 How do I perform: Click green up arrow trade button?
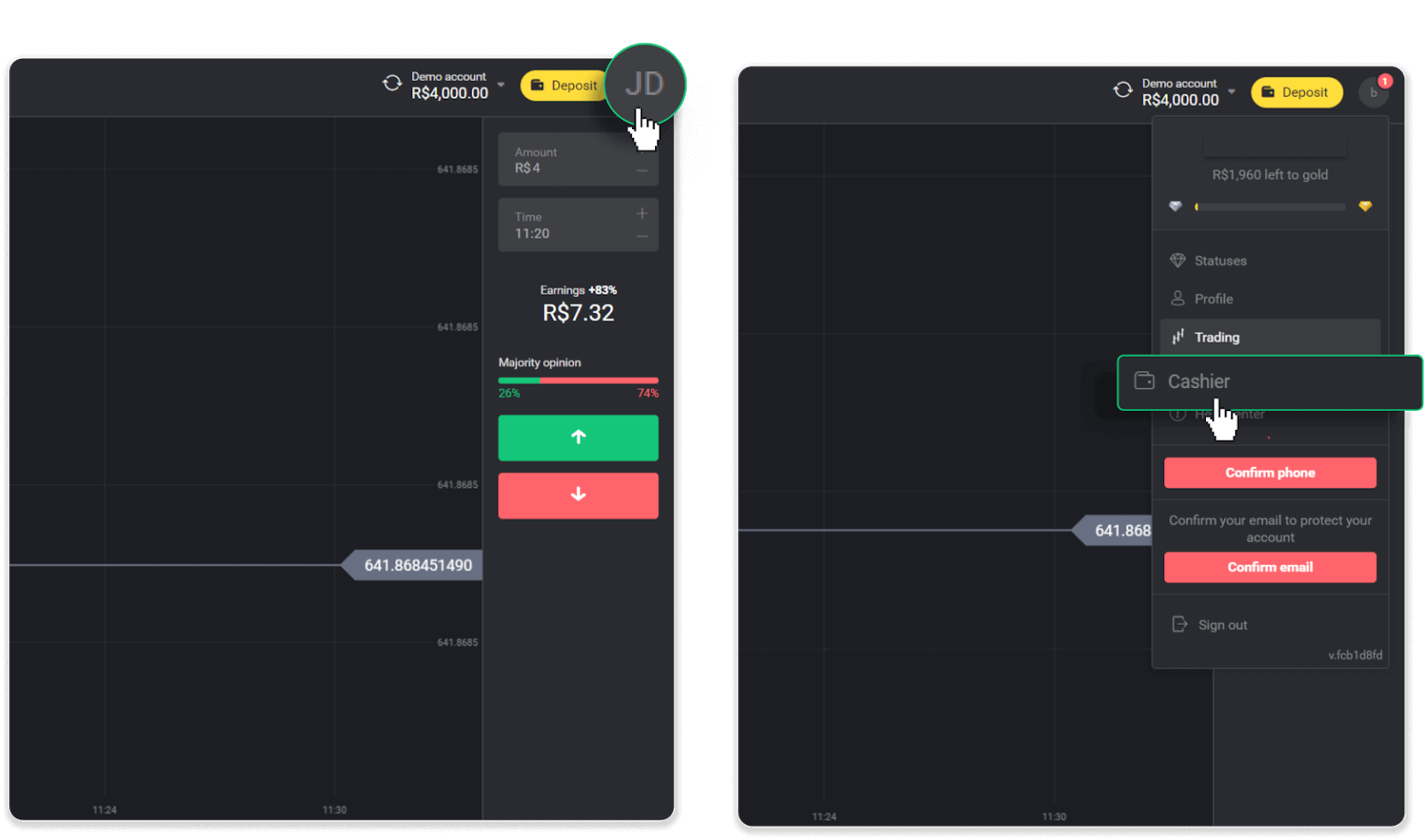click(x=578, y=438)
